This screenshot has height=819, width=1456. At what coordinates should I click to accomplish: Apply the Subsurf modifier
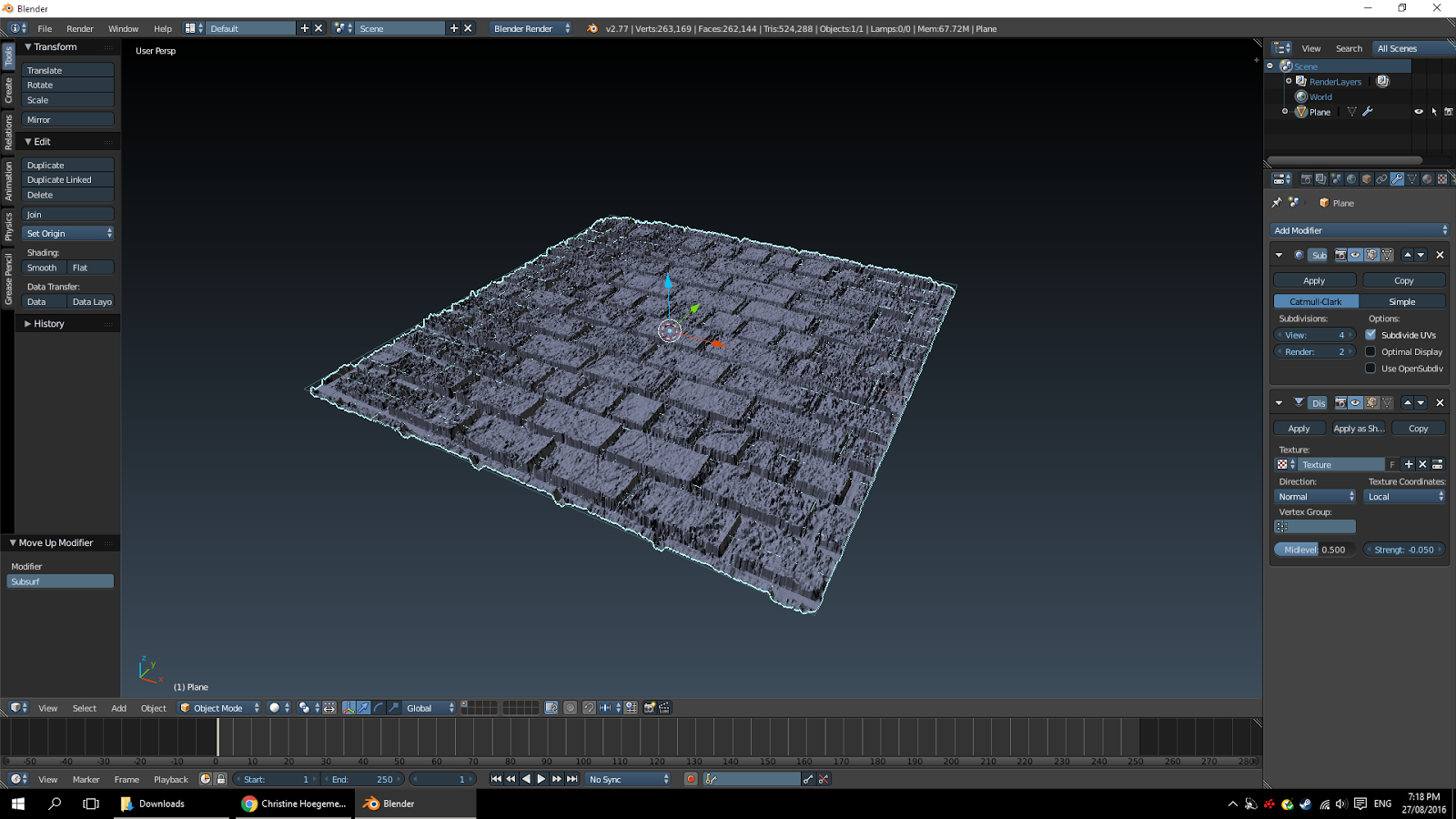point(1314,280)
